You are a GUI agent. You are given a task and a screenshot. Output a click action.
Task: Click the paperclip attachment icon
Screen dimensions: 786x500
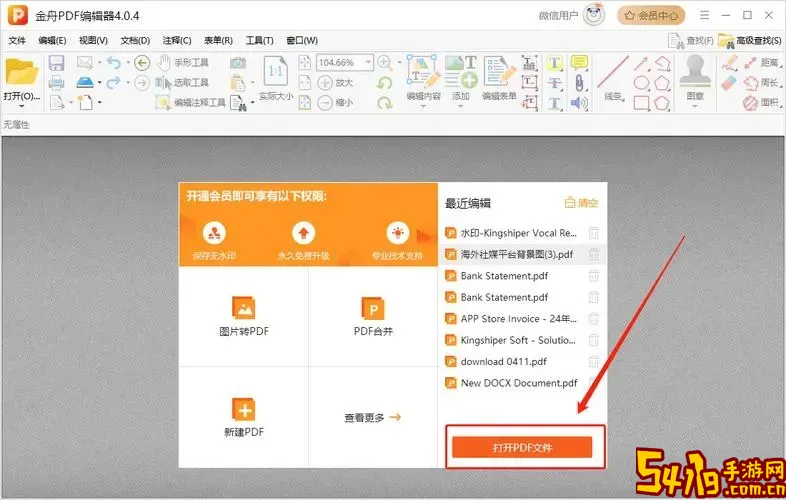[x=579, y=83]
